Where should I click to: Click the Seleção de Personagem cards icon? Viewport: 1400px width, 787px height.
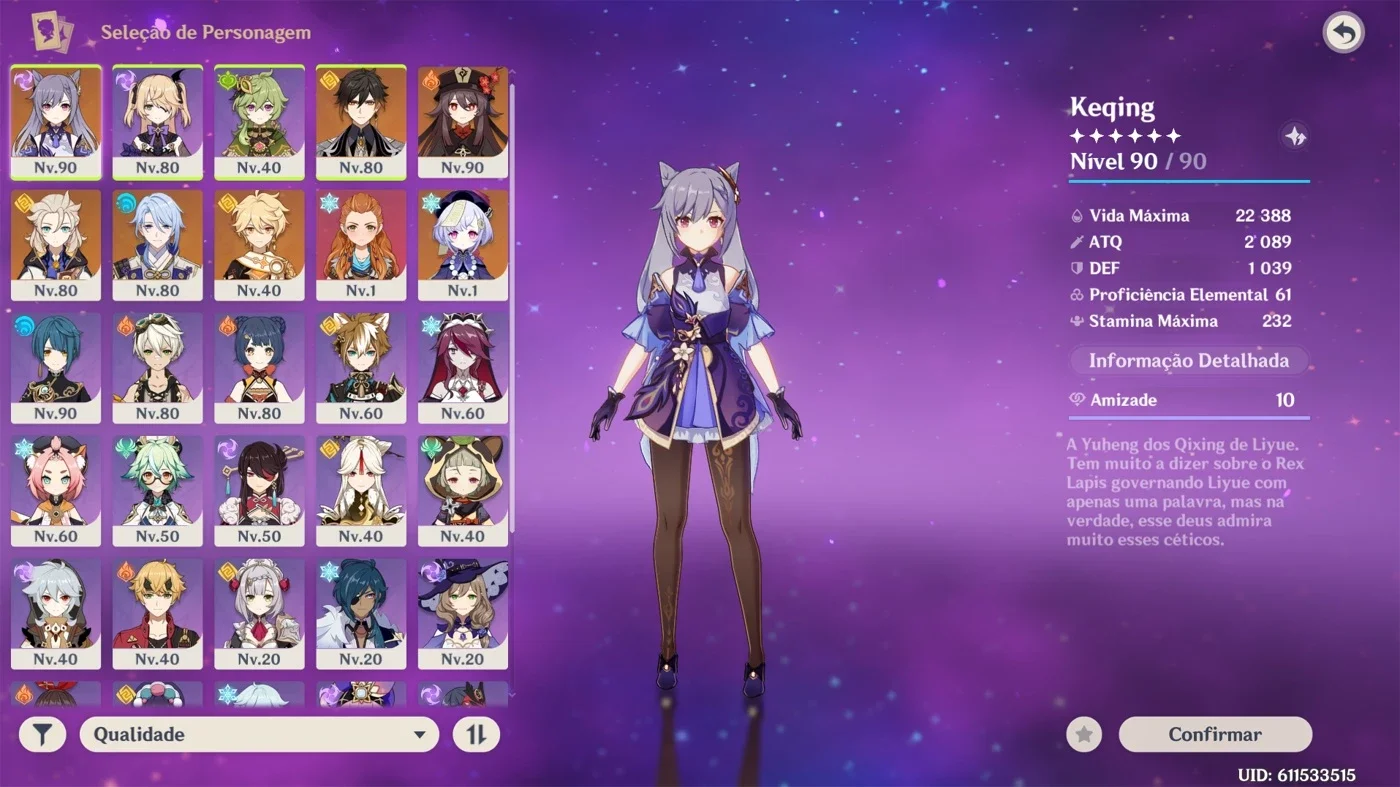tap(51, 32)
